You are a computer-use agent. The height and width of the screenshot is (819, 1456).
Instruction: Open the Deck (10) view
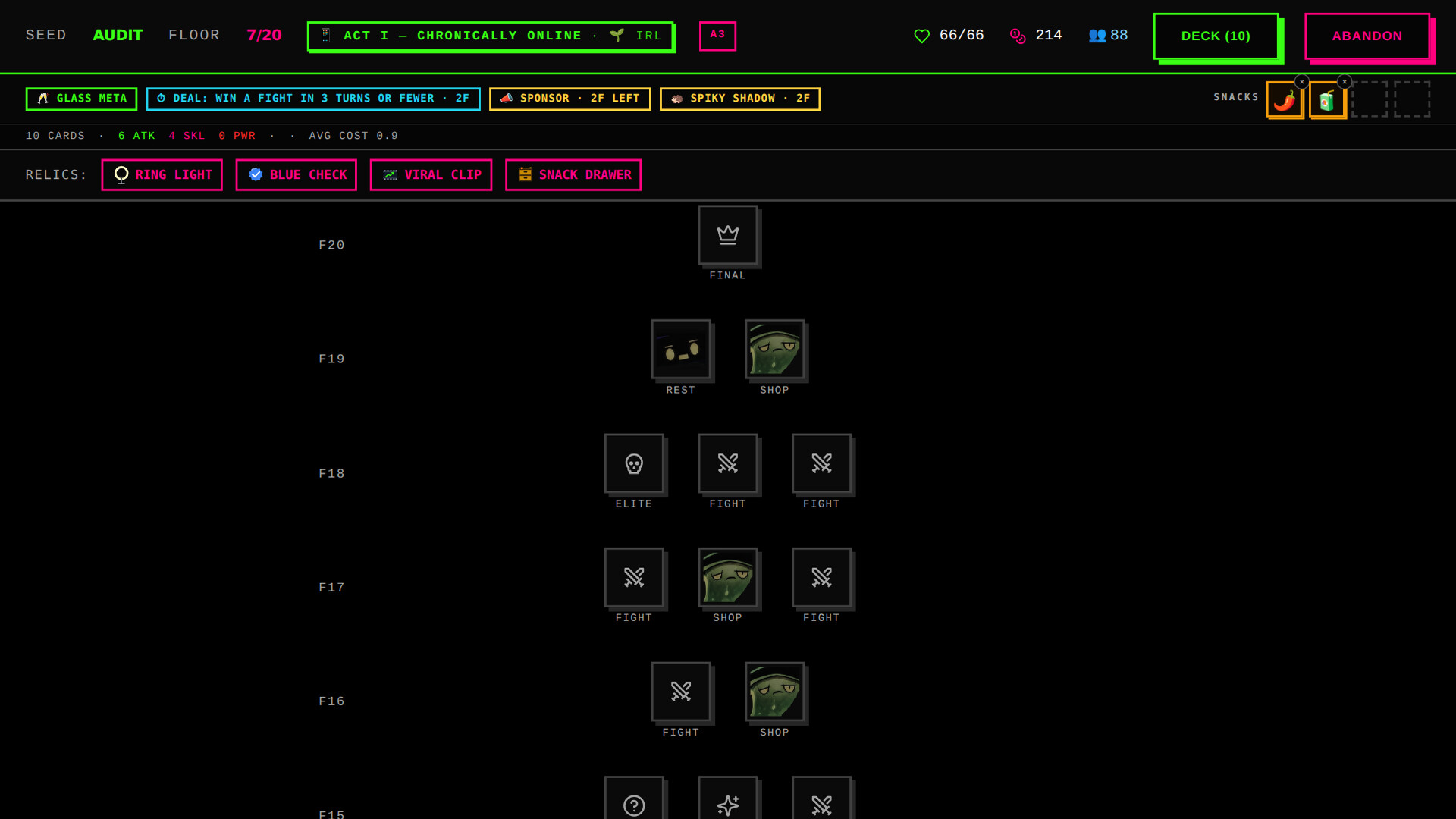click(1216, 36)
